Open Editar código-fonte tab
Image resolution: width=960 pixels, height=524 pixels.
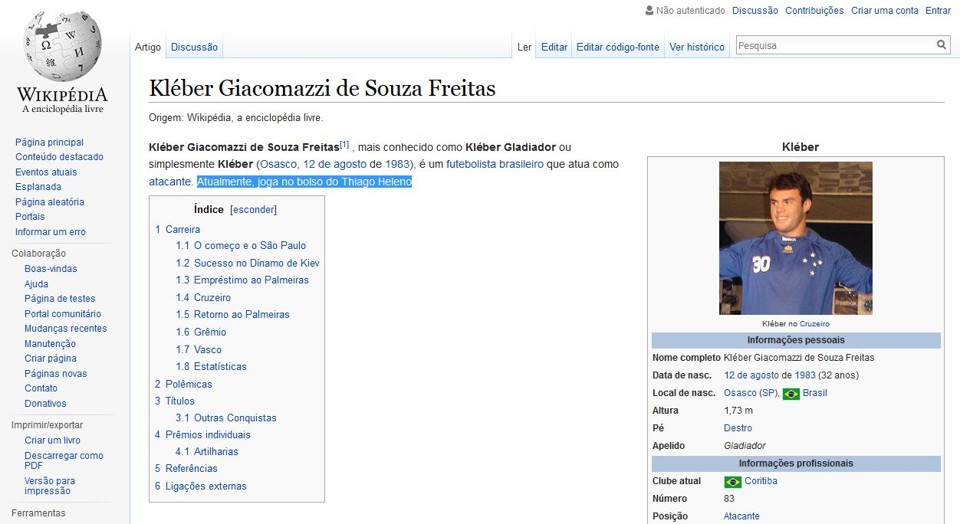click(617, 47)
